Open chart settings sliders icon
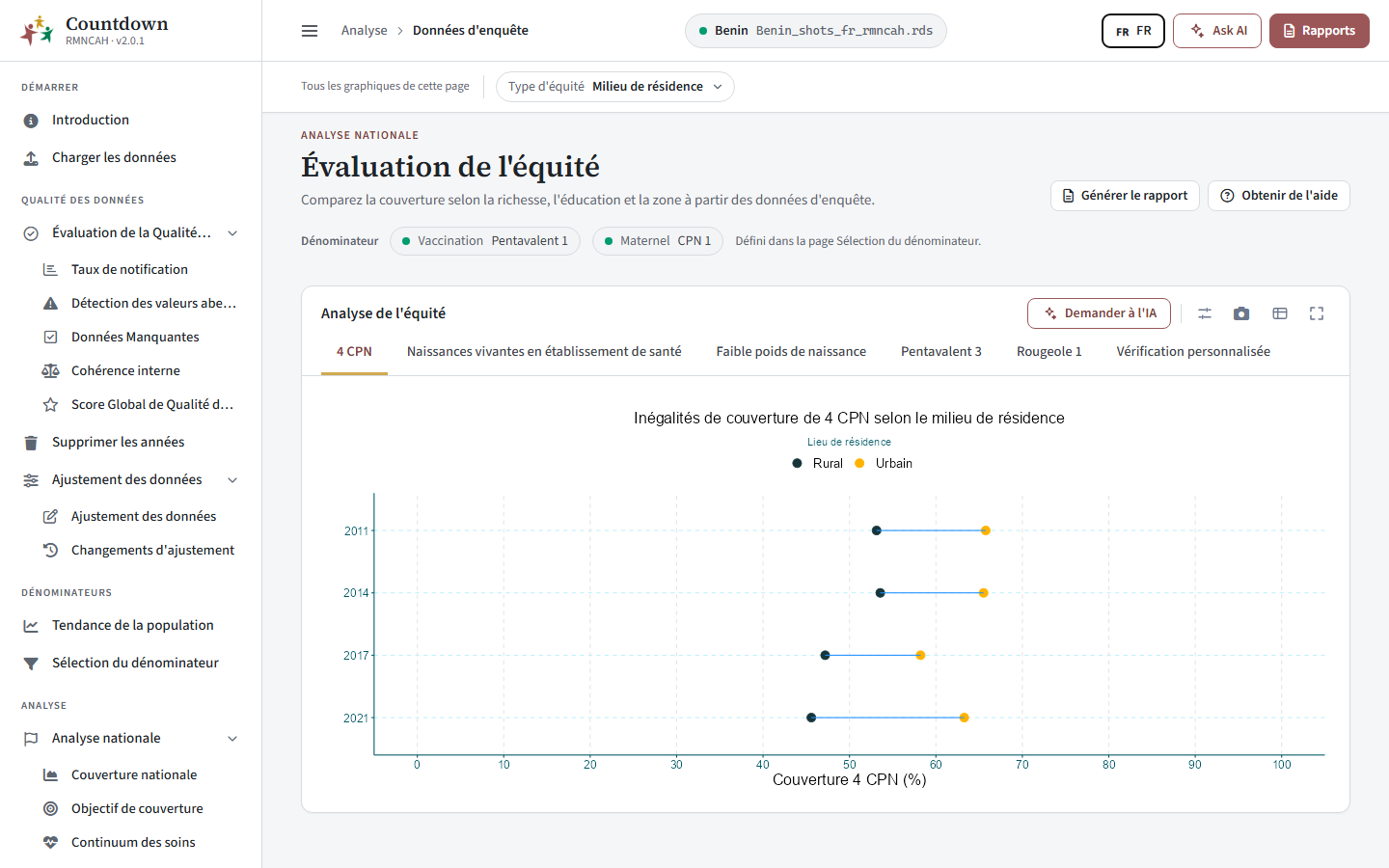 click(x=1205, y=313)
